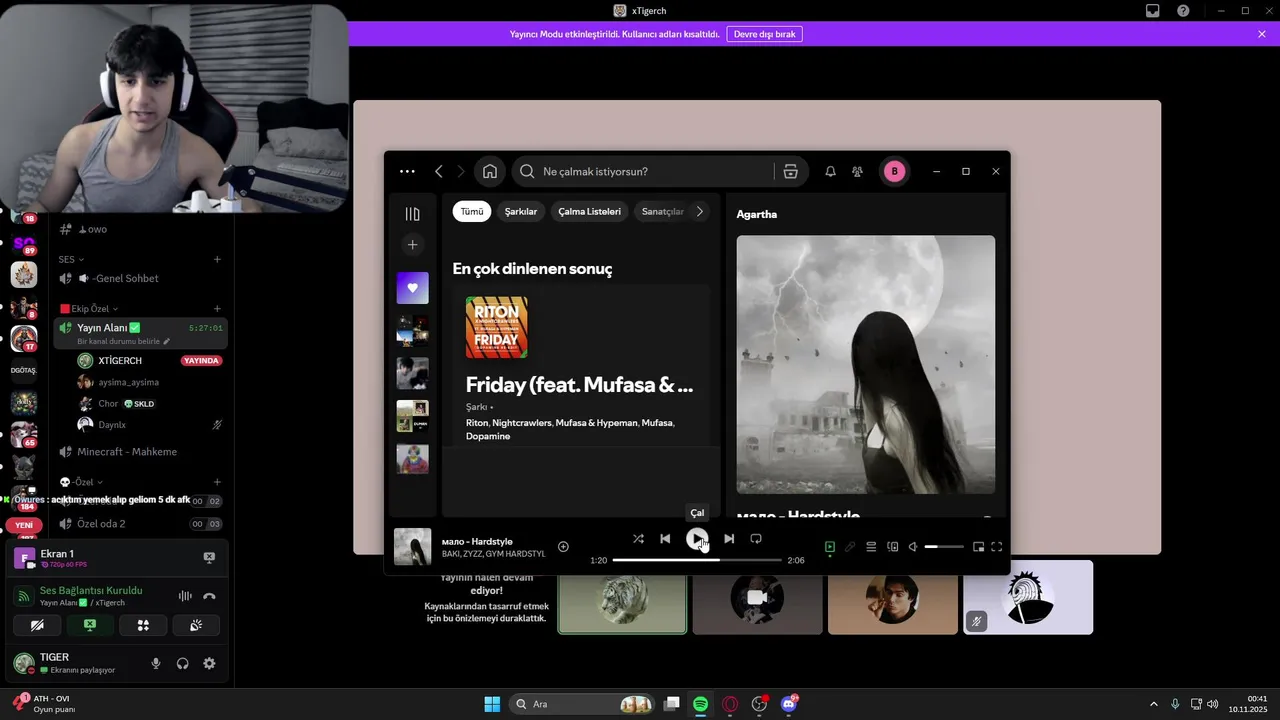Open Spotify browse icon in search bar
The height and width of the screenshot is (720, 1280).
(790, 171)
